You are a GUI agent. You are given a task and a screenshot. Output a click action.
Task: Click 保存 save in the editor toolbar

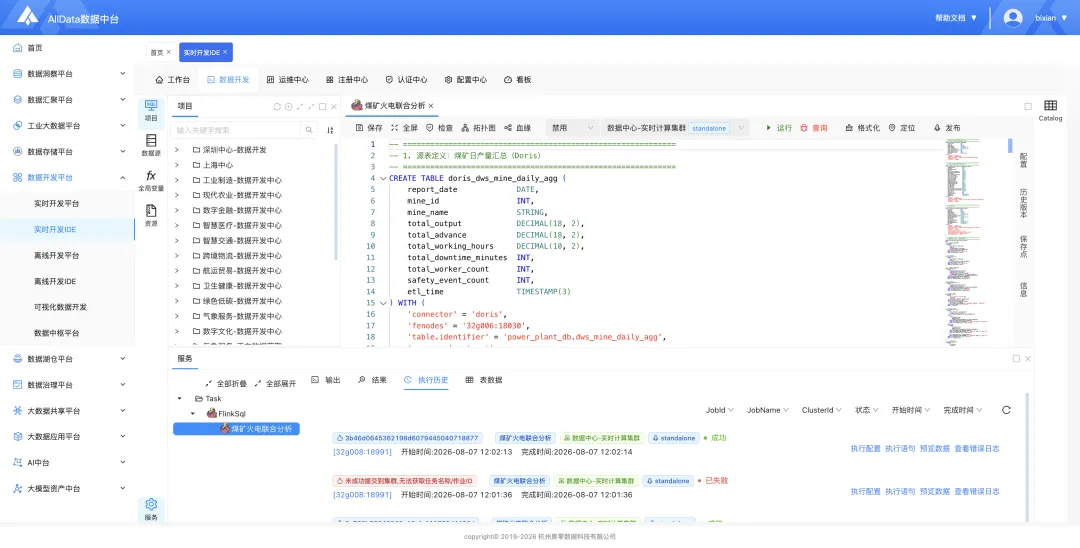(x=368, y=128)
